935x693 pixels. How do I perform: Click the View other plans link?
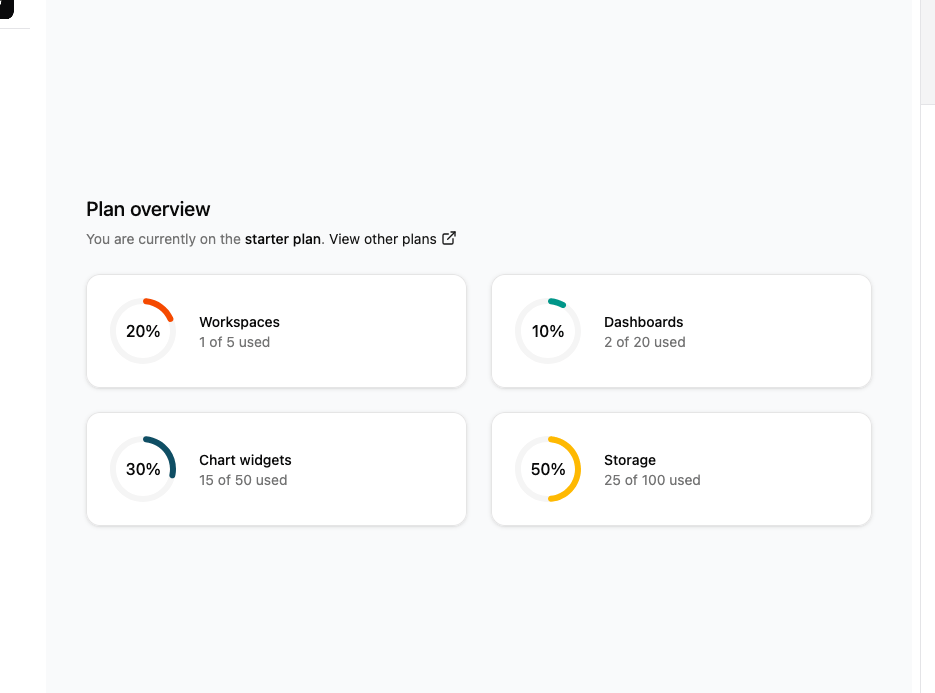(x=383, y=239)
